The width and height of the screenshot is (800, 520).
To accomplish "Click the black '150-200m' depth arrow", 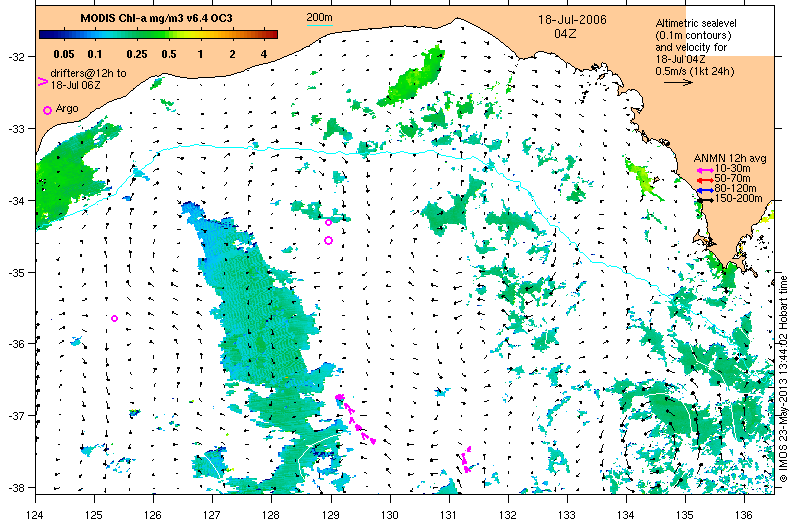I will pos(705,200).
